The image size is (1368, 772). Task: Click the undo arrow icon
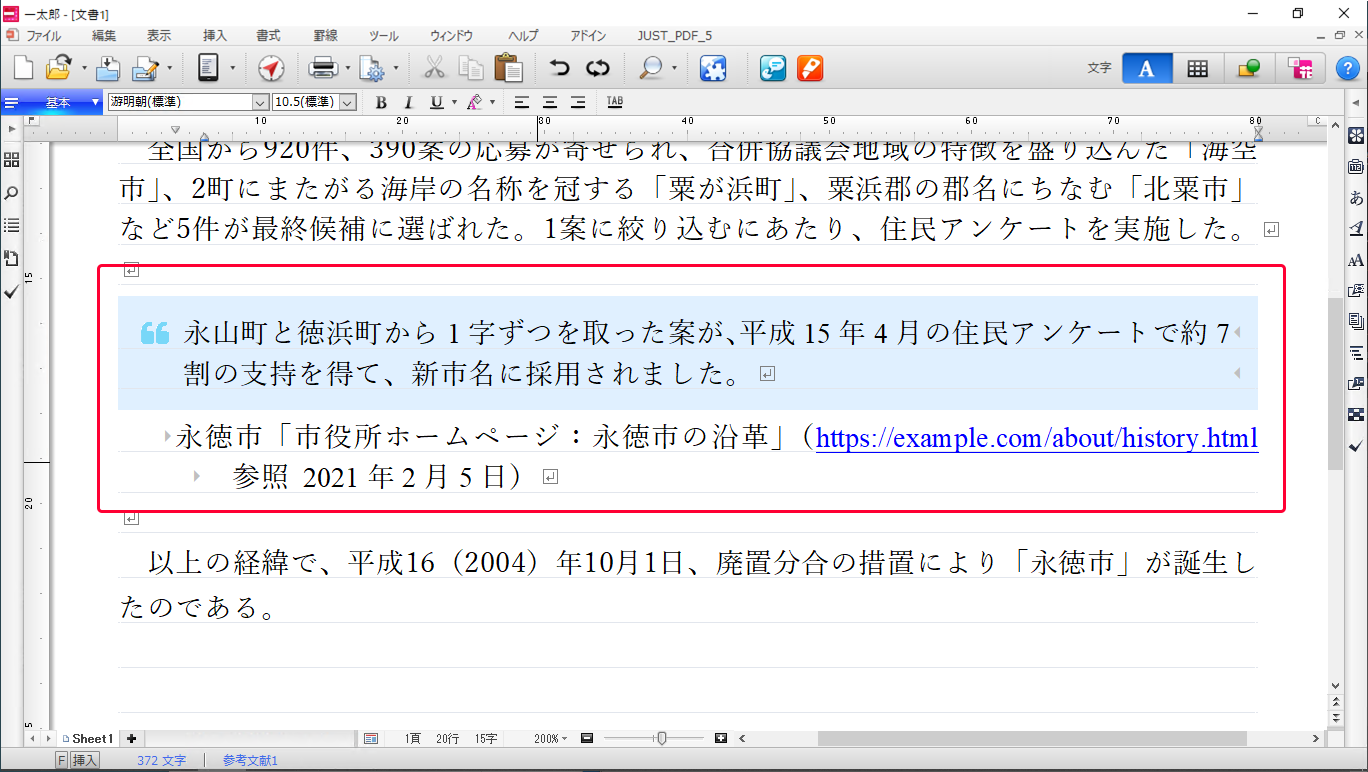(x=559, y=68)
